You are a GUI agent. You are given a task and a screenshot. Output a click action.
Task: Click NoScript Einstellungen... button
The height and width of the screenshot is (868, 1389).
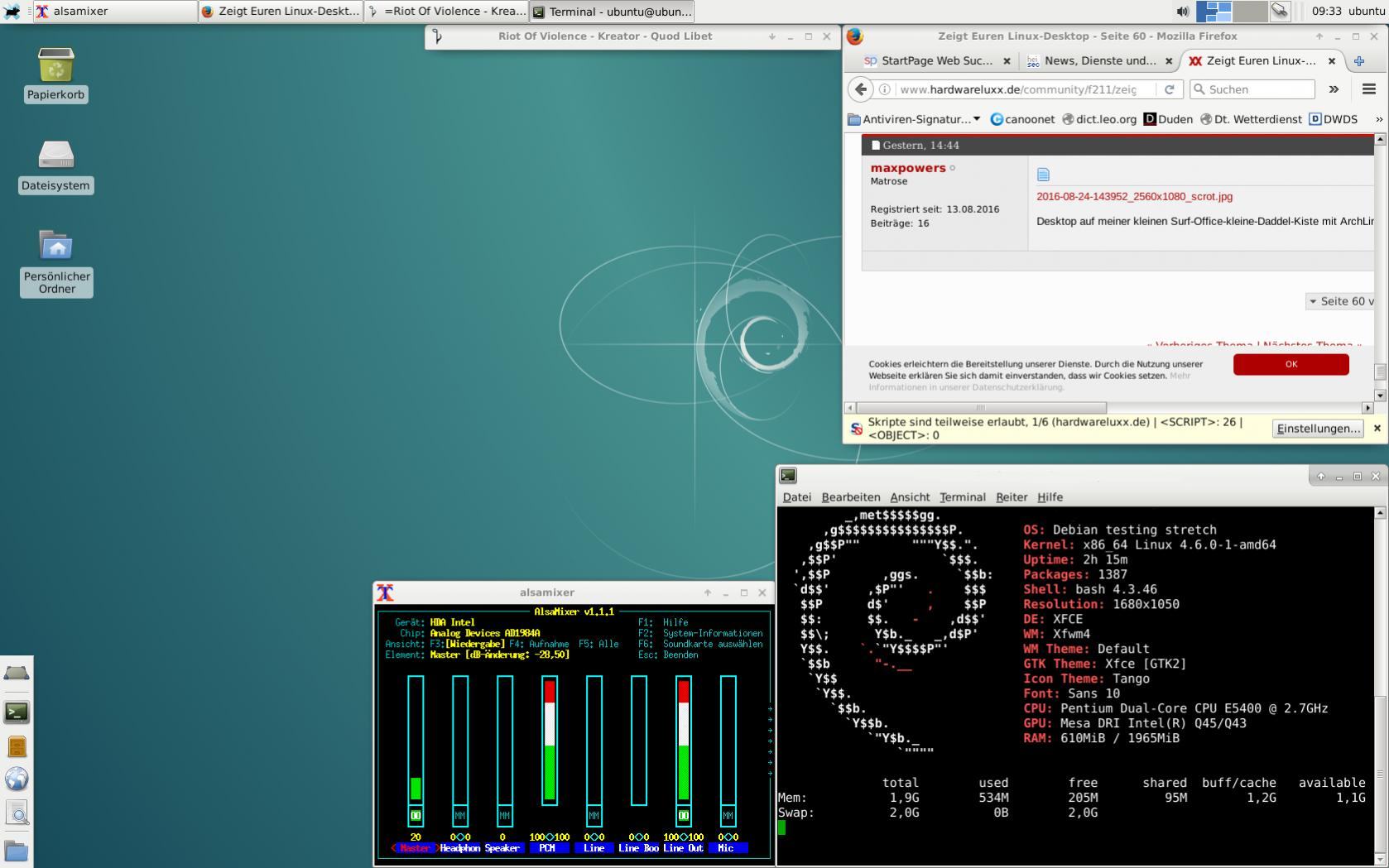pos(1317,429)
